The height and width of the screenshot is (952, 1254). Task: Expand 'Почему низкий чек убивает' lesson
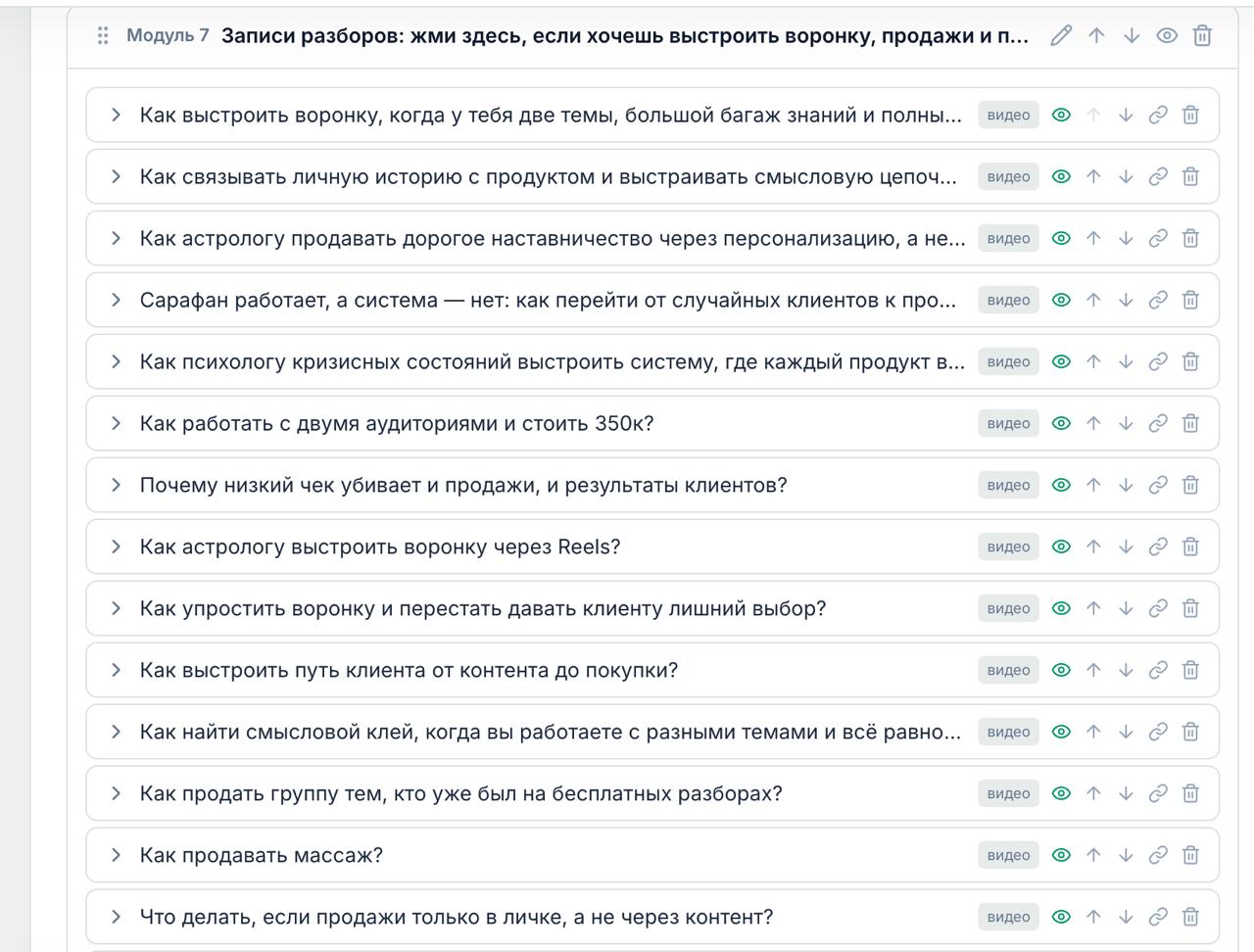point(116,485)
